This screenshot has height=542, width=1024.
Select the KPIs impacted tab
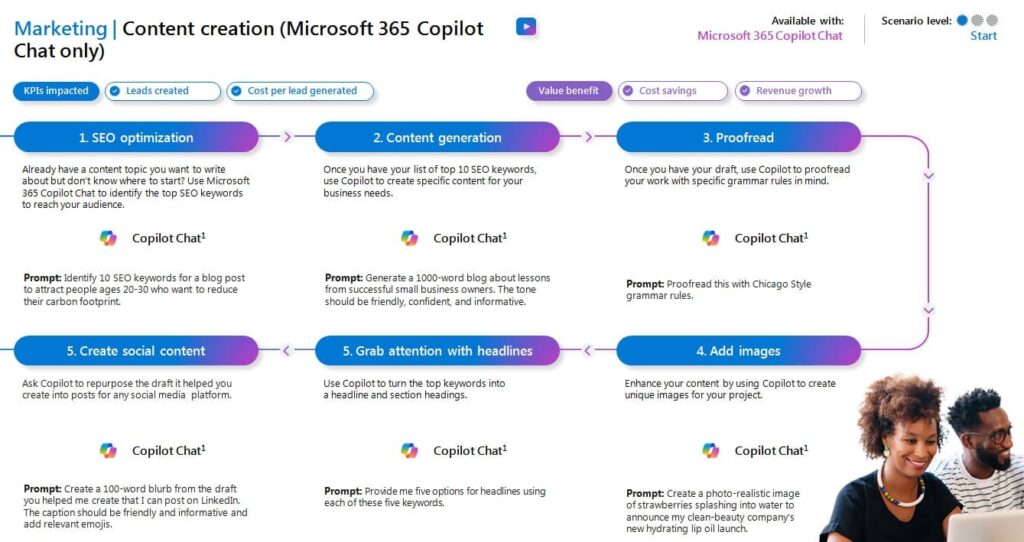click(56, 91)
